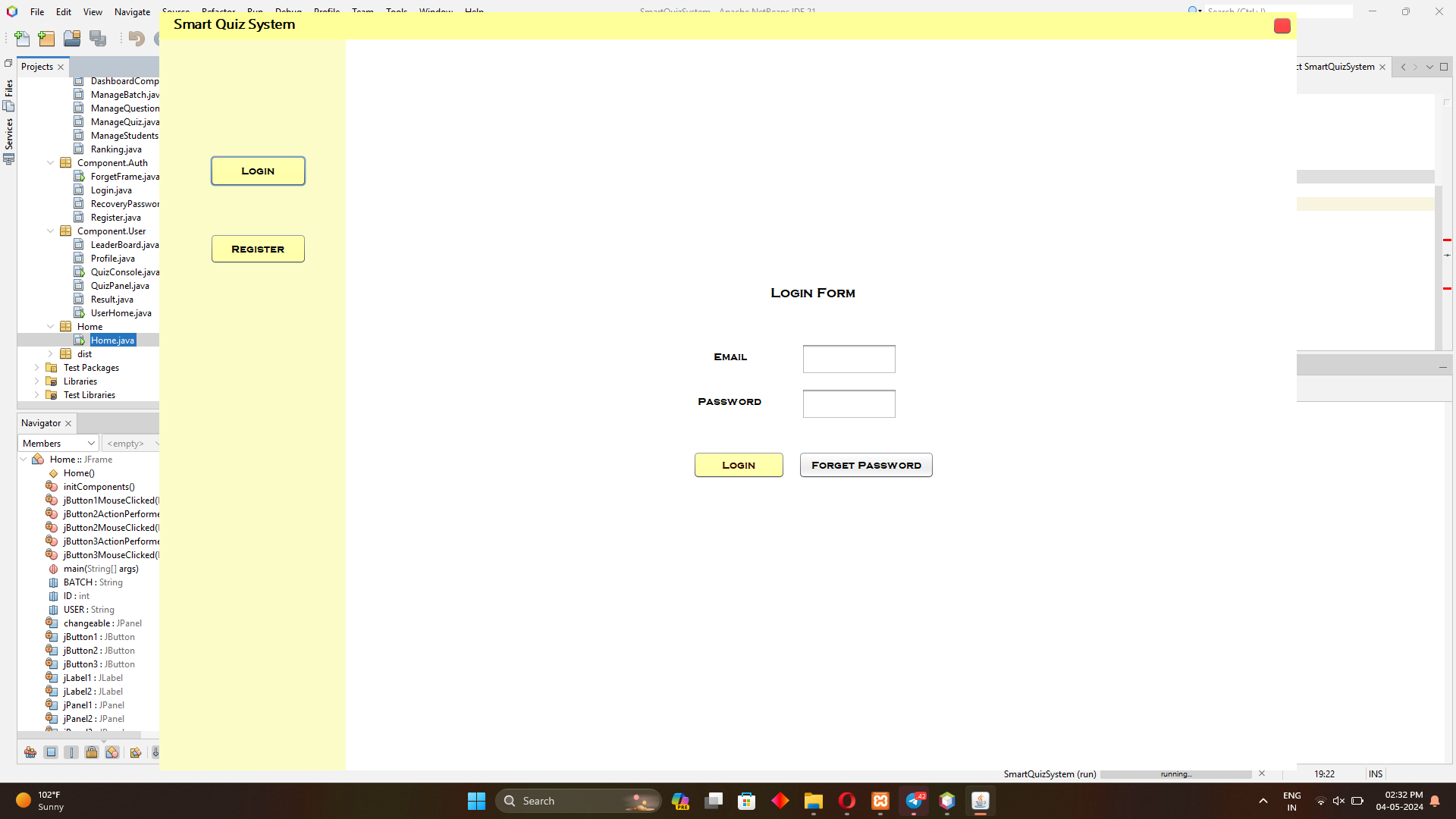Click the Open Project toolbar icon
This screenshot has height=819, width=1456.
[x=72, y=39]
